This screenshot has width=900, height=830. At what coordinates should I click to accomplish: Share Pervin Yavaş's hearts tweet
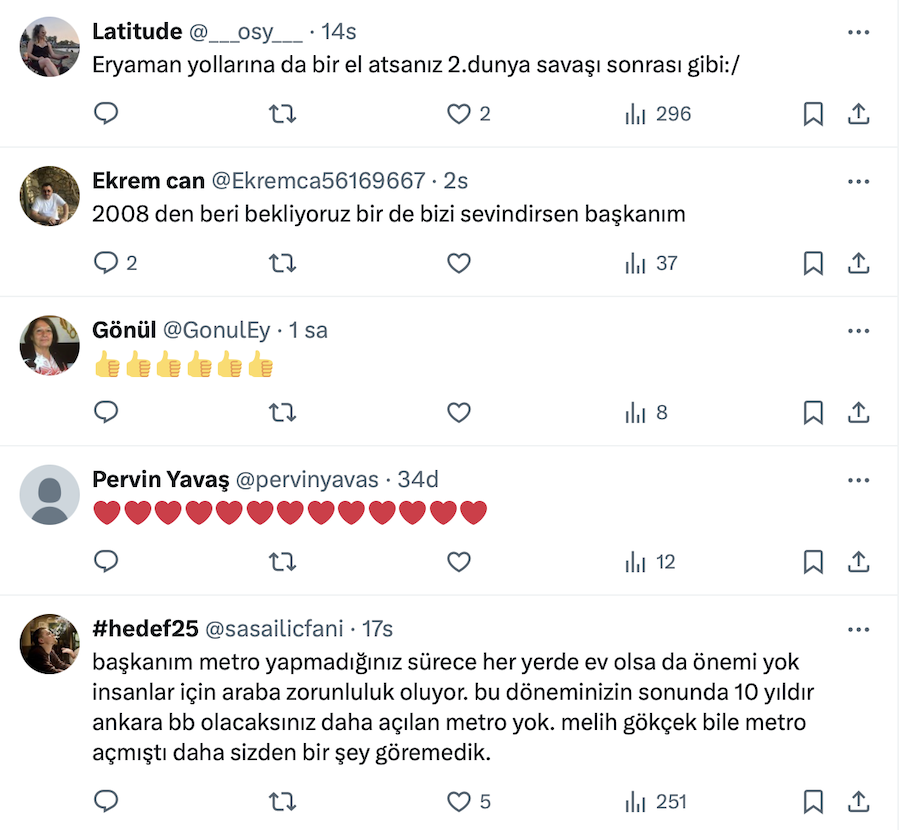pyautogui.click(x=858, y=562)
